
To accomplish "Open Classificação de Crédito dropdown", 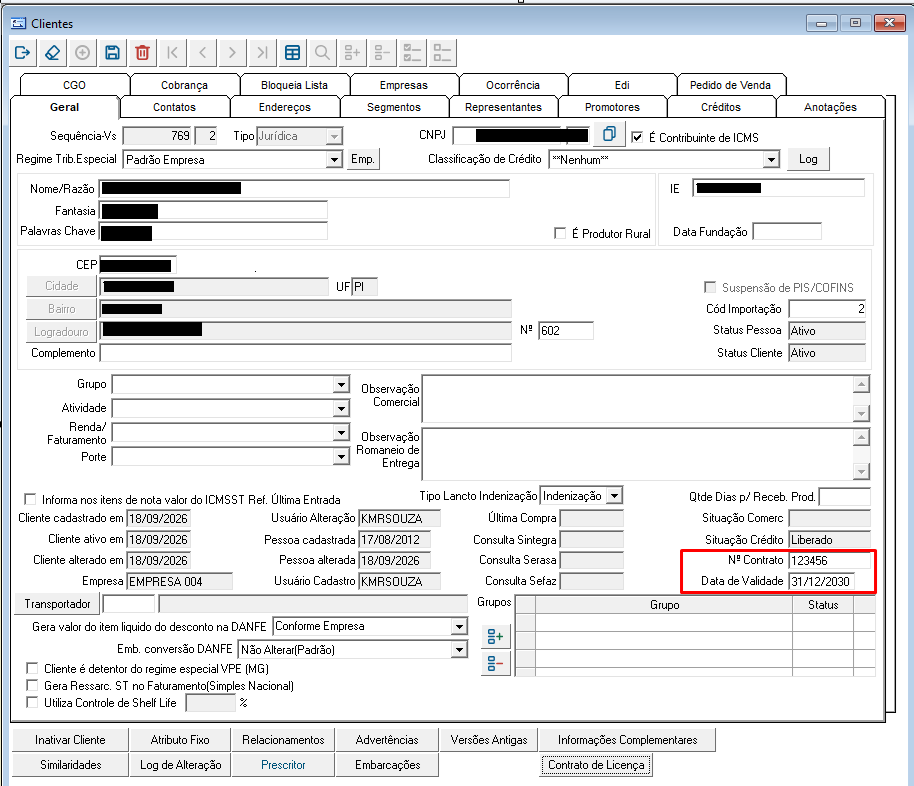I will click(771, 159).
